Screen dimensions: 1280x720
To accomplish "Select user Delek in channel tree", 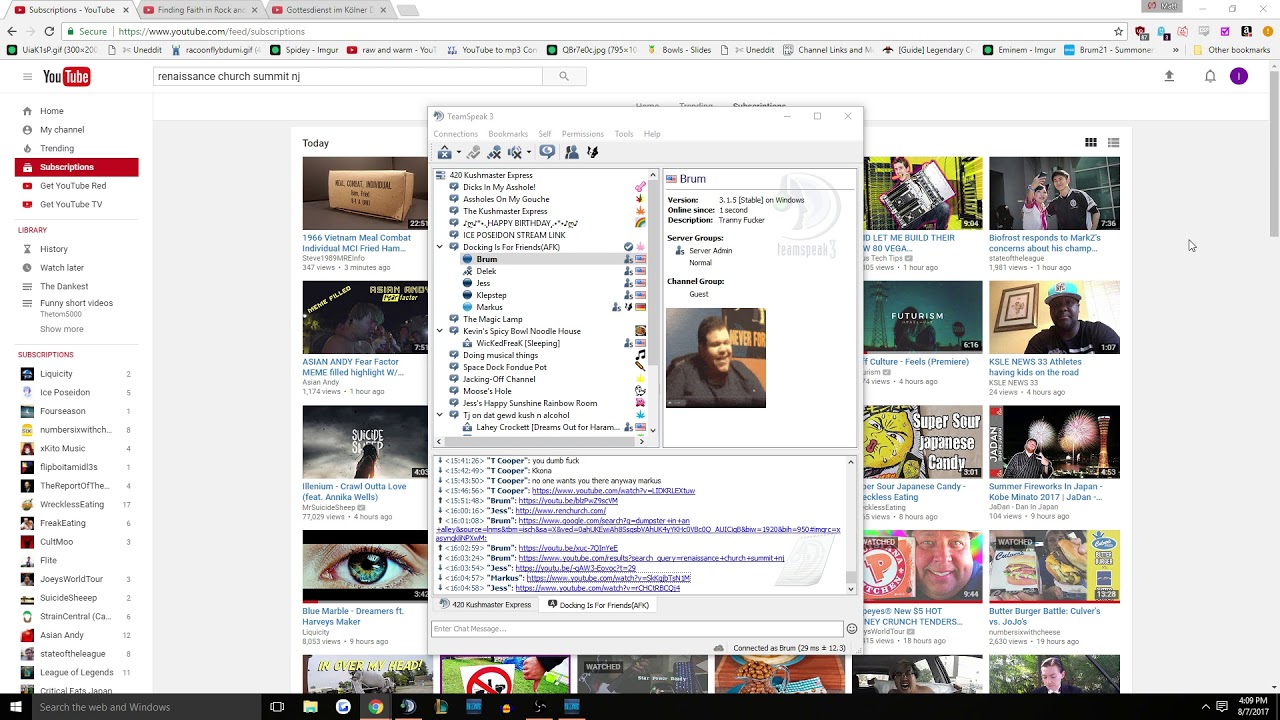I will click(486, 271).
